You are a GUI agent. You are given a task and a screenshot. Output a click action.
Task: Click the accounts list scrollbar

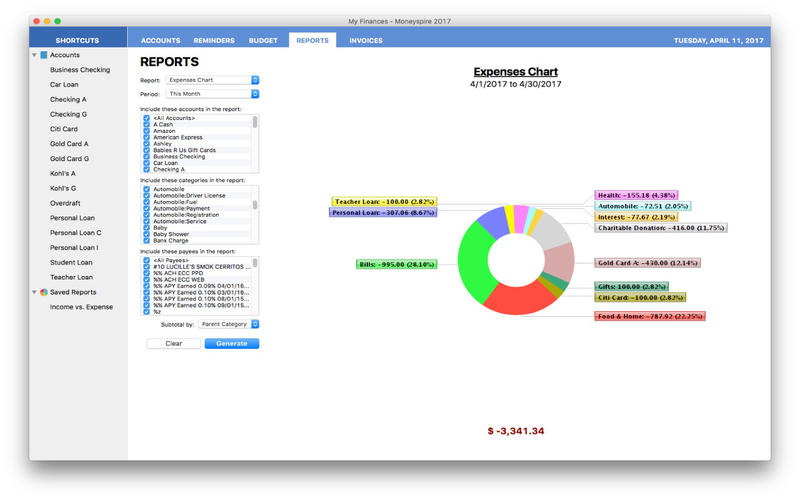pyautogui.click(x=255, y=122)
